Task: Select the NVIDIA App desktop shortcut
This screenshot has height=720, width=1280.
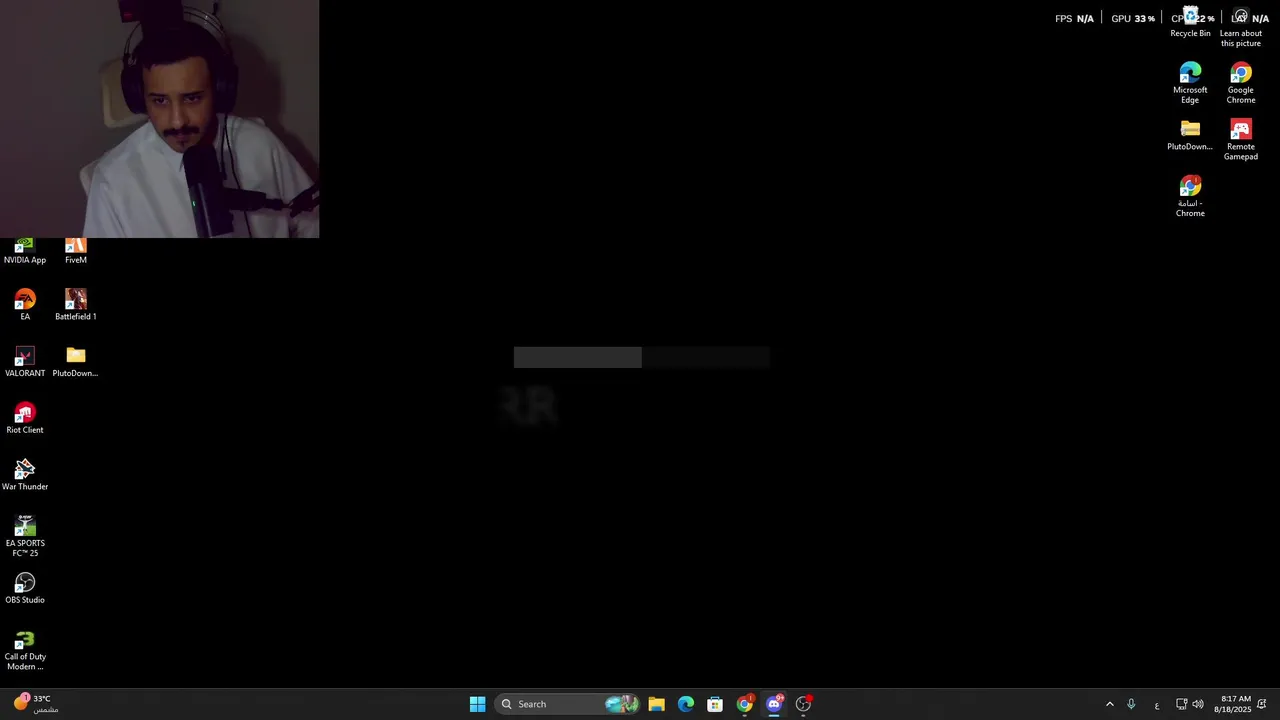Action: [x=25, y=252]
